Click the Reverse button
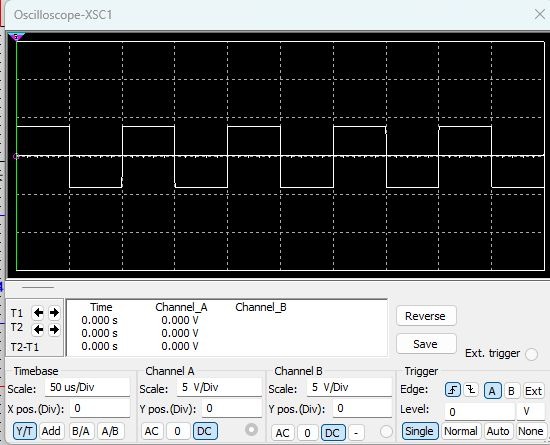This screenshot has width=550, height=445. click(426, 316)
